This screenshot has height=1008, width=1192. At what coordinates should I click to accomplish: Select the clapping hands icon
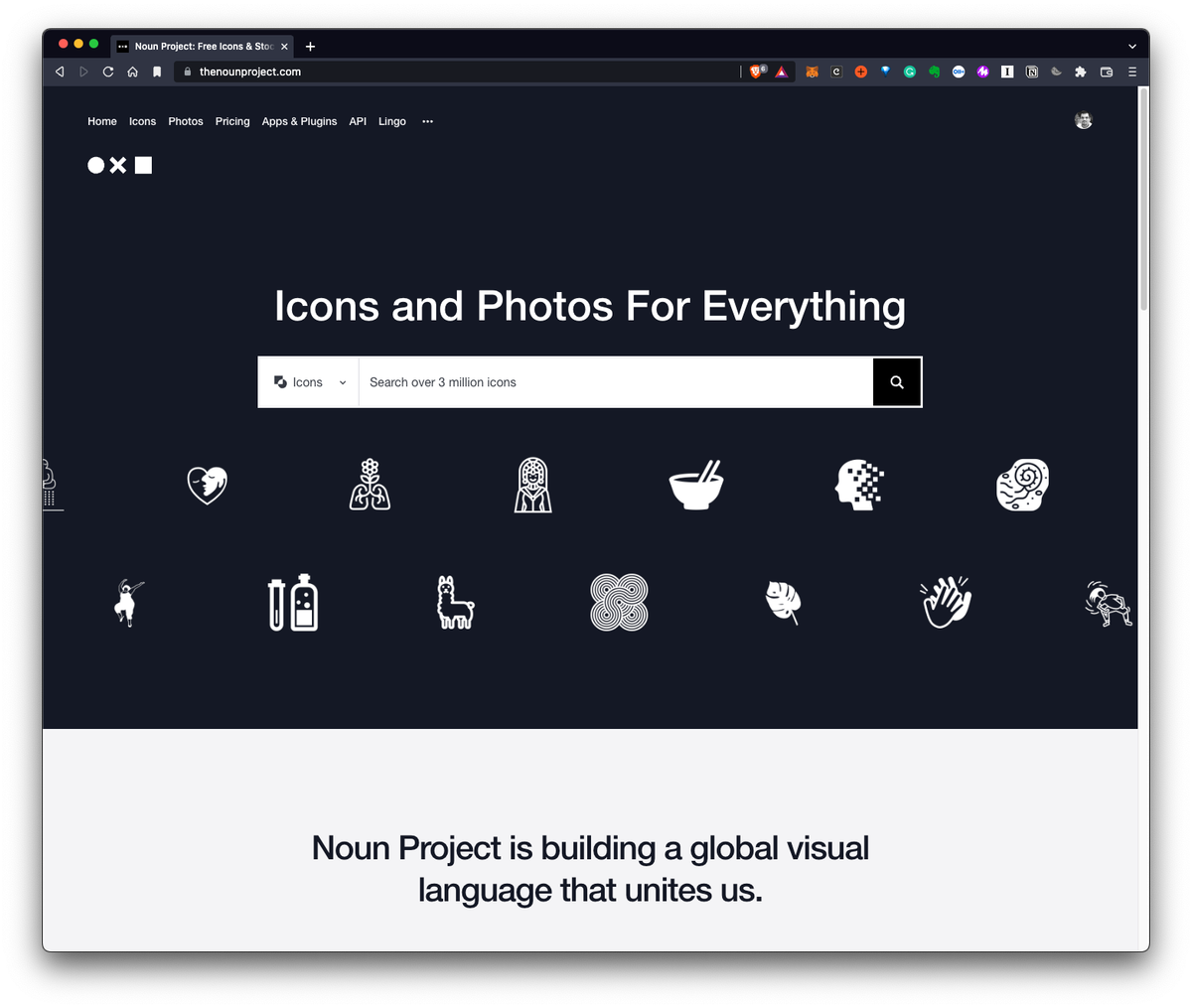coord(945,602)
